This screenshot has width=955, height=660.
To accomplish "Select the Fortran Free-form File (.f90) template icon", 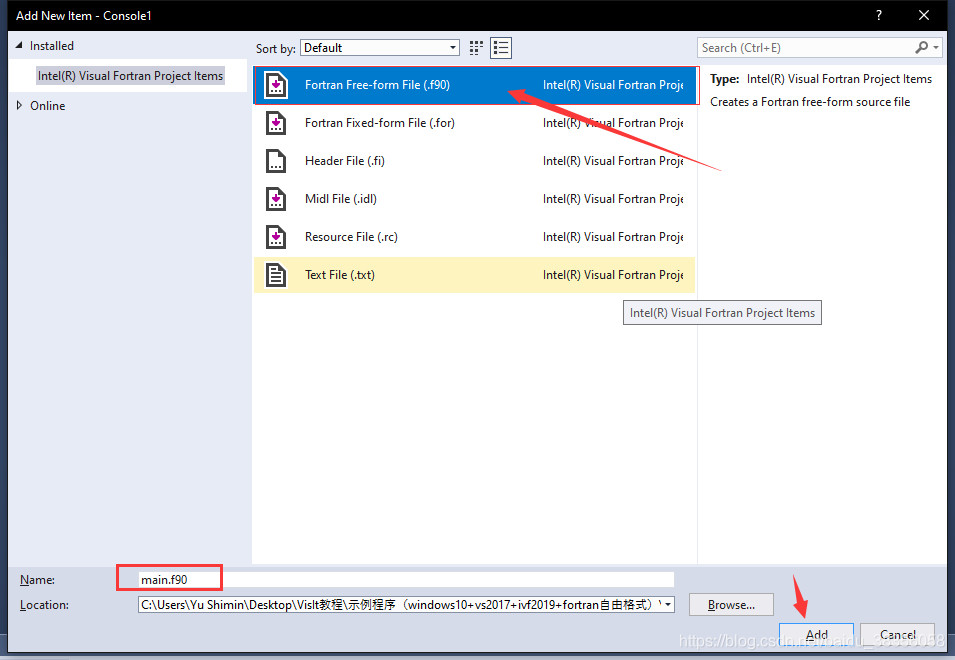I will (x=275, y=85).
